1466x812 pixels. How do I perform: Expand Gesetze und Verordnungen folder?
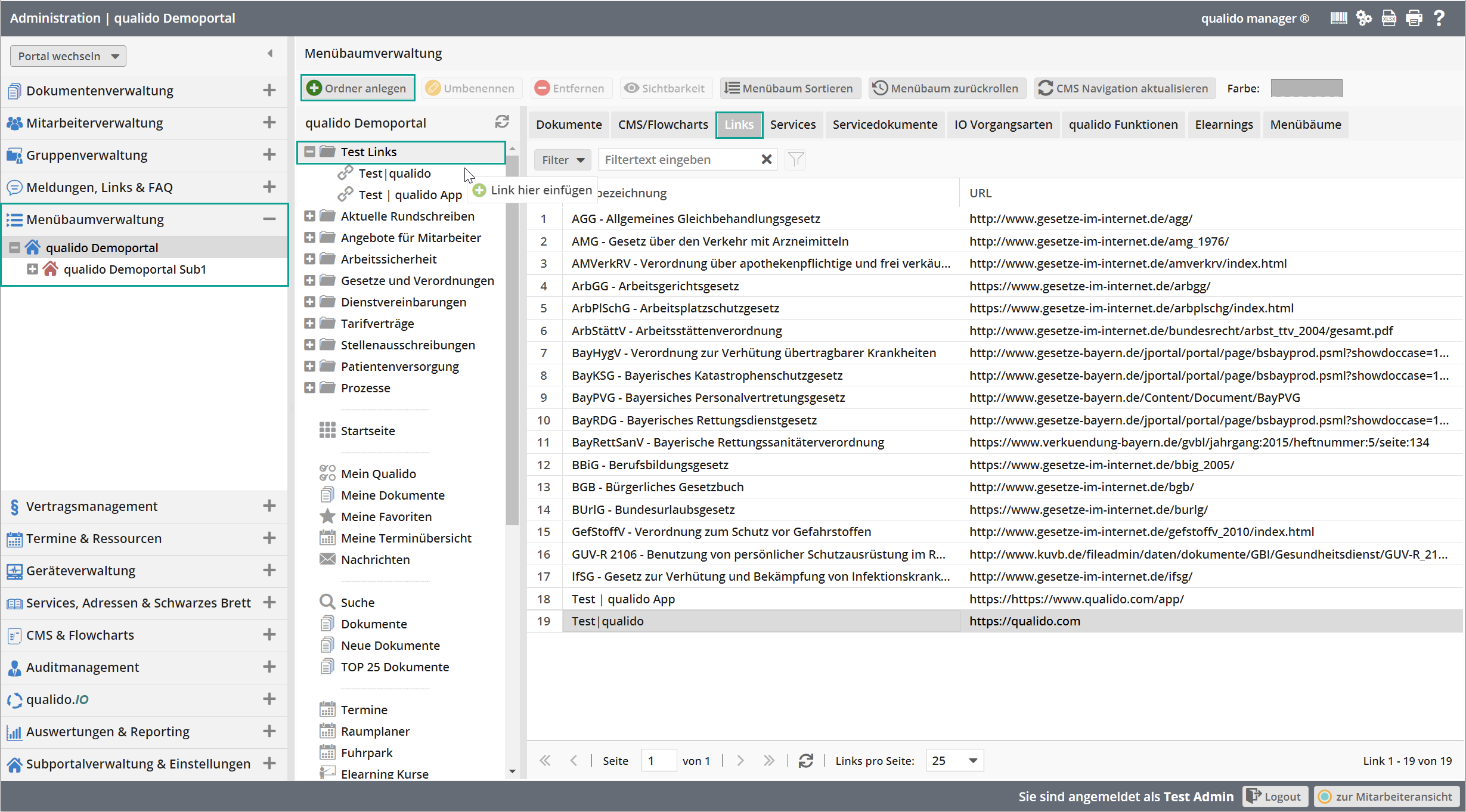[x=309, y=280]
